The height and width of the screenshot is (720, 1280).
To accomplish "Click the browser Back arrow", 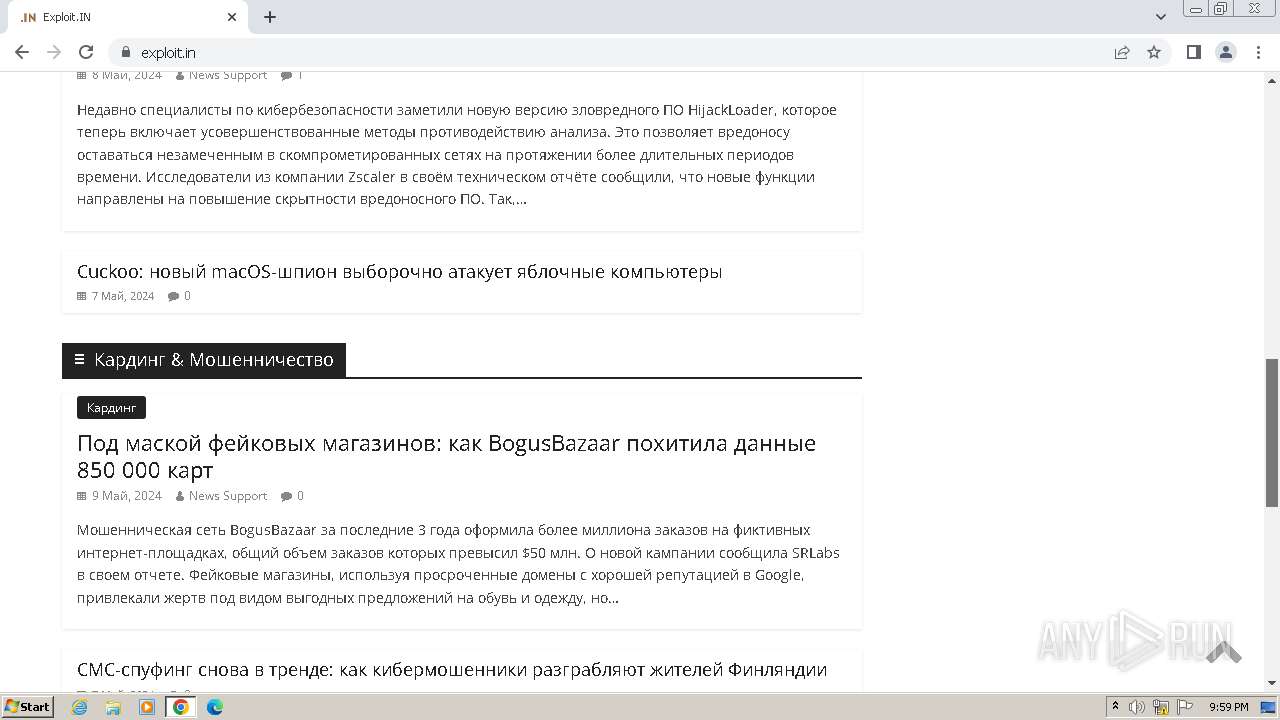I will tap(22, 52).
